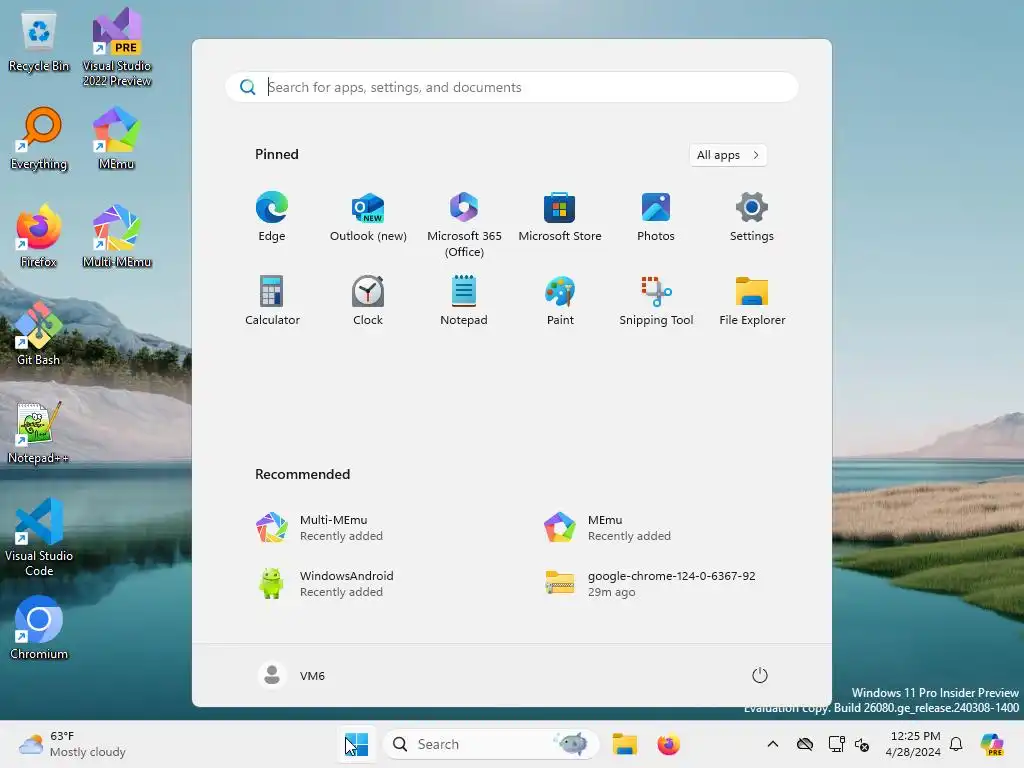Open Microsoft 365 (Office) app
Viewport: 1024px width, 768px height.
point(464,225)
